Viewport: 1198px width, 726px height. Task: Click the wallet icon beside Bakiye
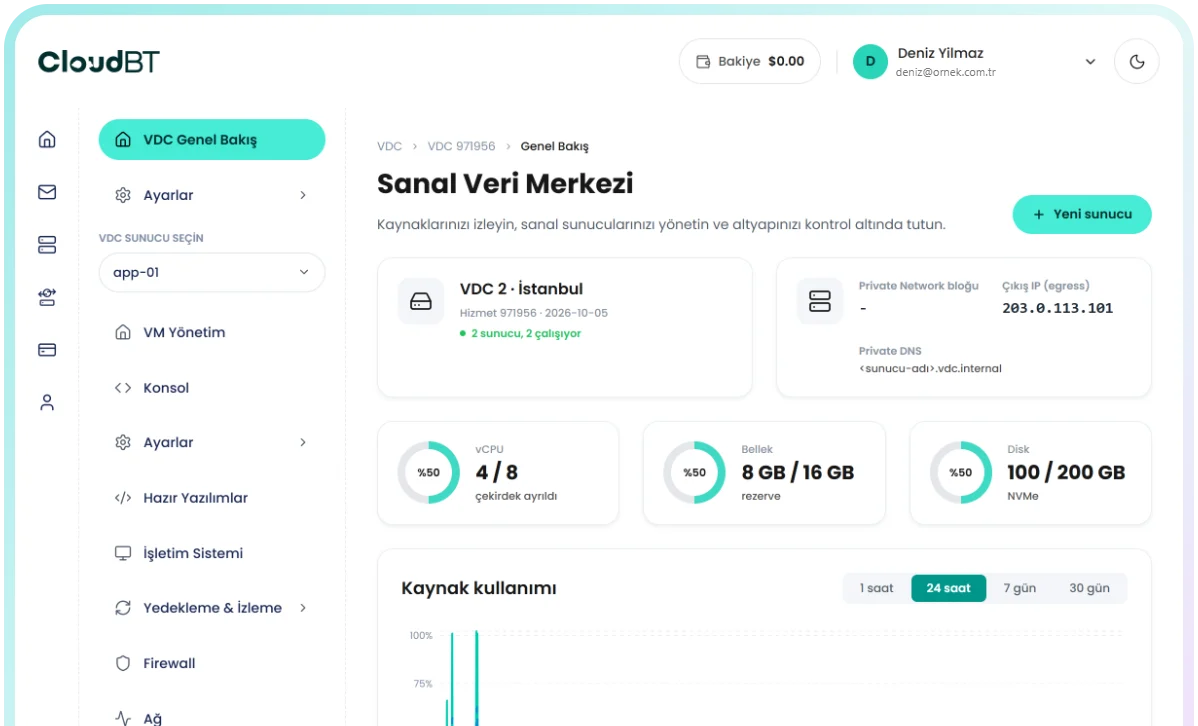[703, 62]
